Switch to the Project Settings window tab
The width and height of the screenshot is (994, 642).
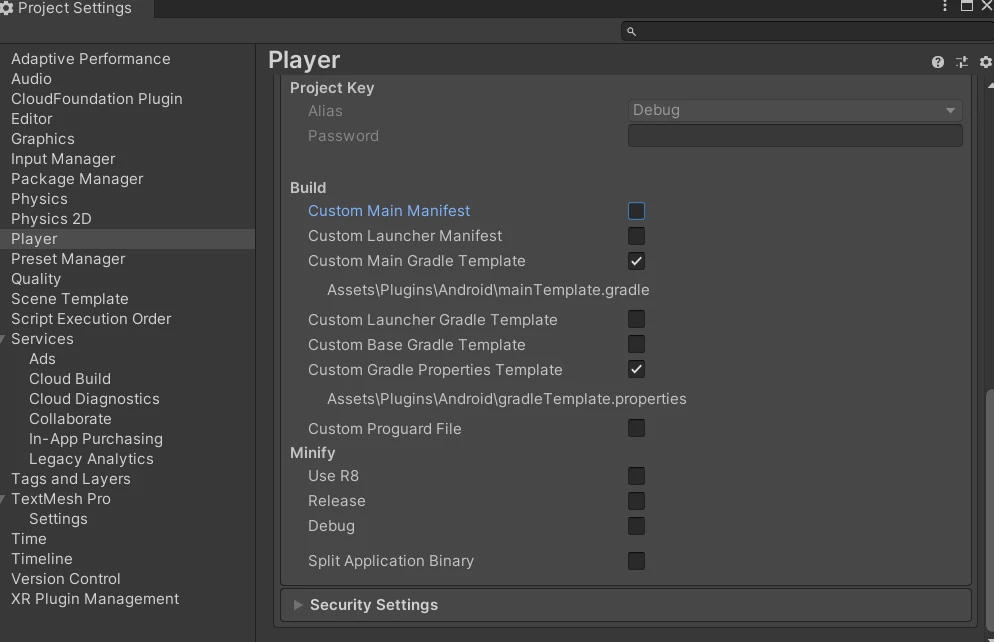click(x=70, y=8)
